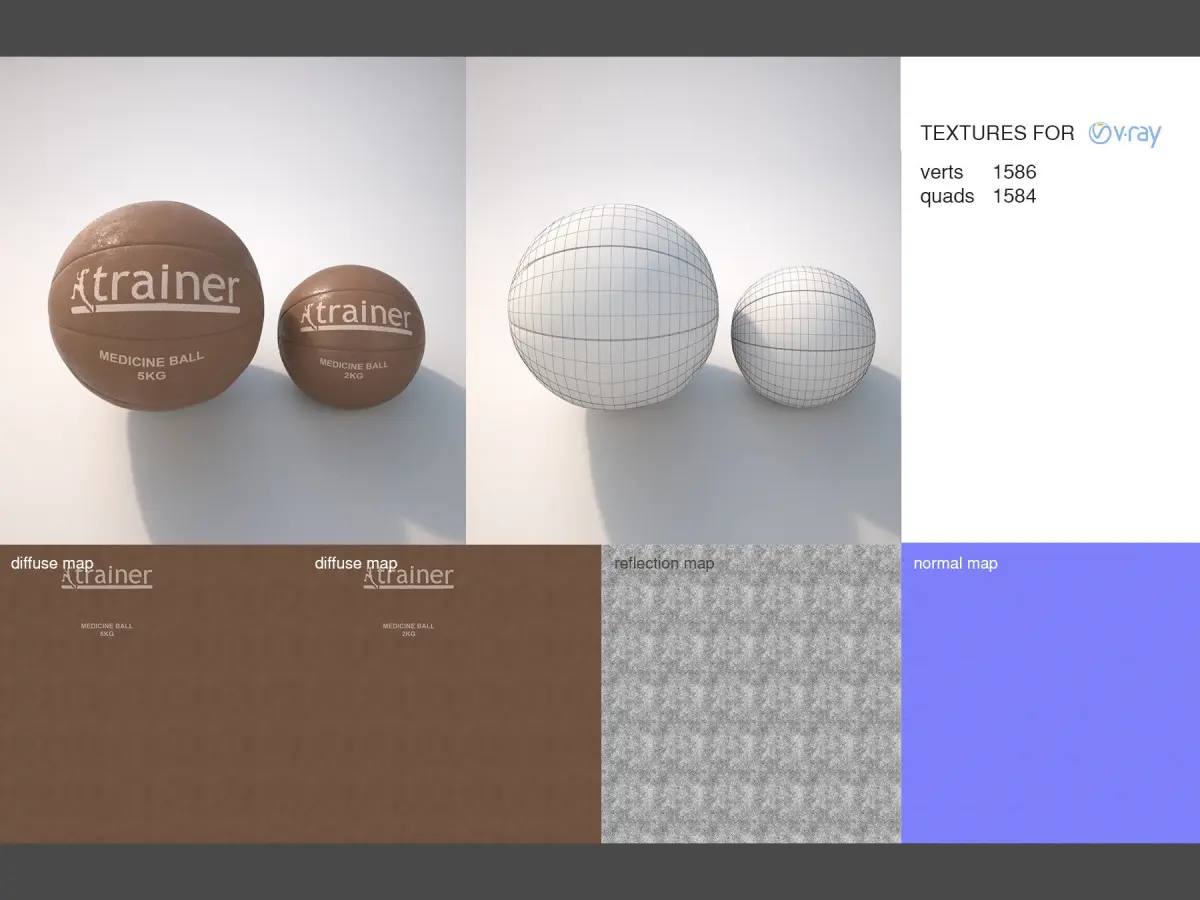1200x900 pixels.
Task: Click the V-Ray logo
Action: (x=1125, y=134)
